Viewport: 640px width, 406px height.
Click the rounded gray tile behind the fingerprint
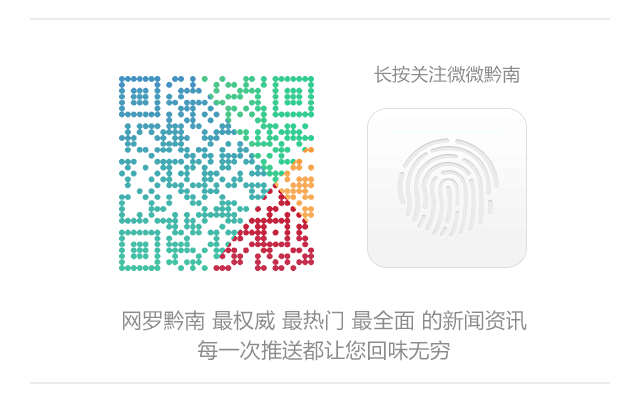[447, 188]
